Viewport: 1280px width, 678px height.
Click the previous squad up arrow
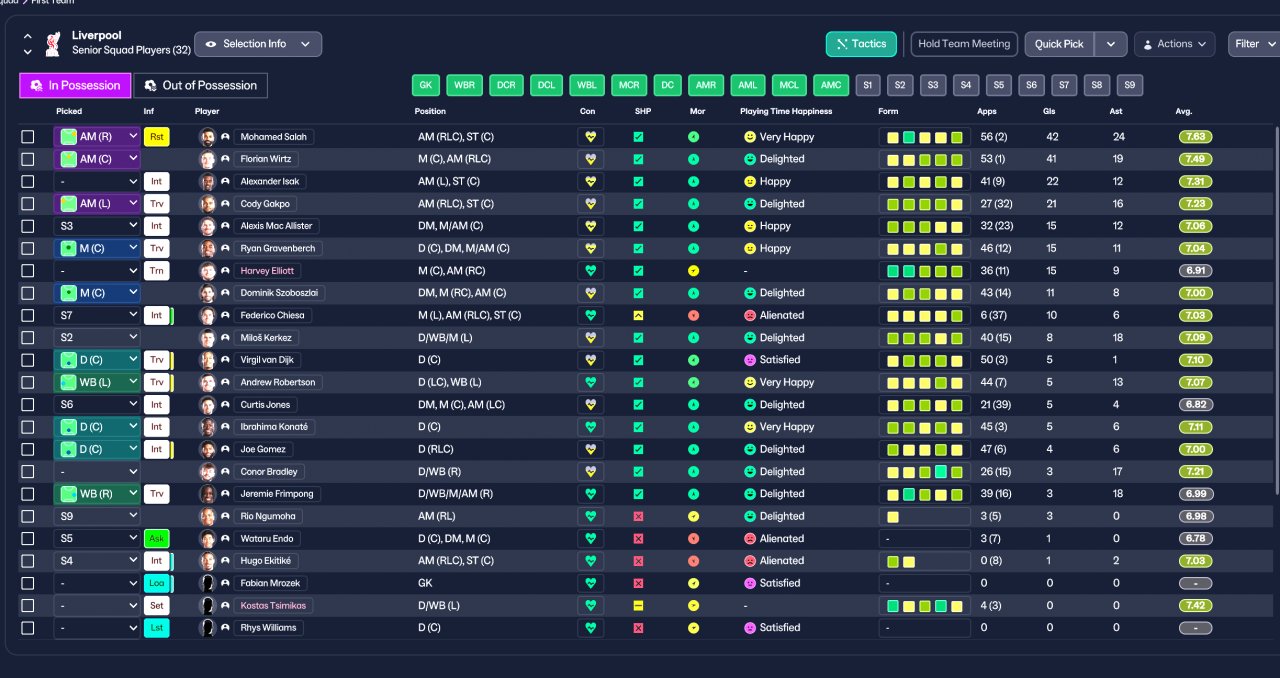tap(26, 36)
